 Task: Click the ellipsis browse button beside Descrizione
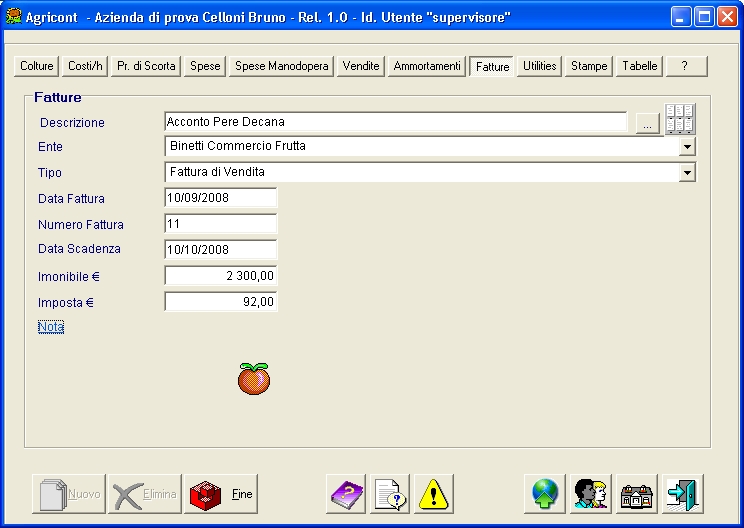[x=646, y=123]
